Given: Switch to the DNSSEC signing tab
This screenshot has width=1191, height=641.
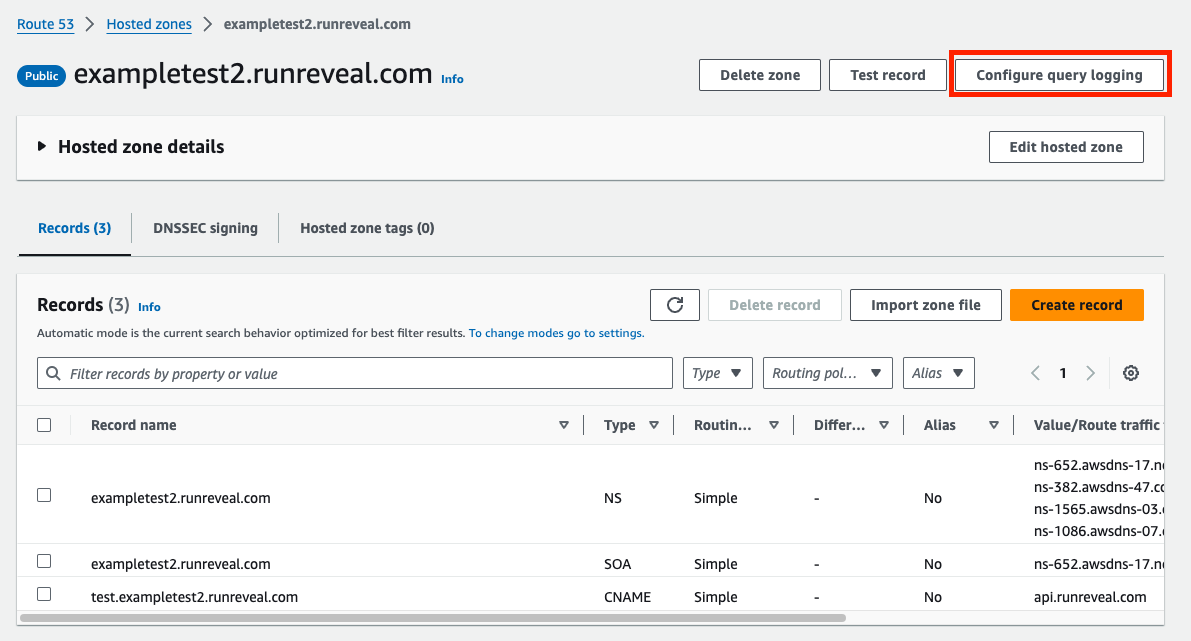Looking at the screenshot, I should pyautogui.click(x=205, y=228).
